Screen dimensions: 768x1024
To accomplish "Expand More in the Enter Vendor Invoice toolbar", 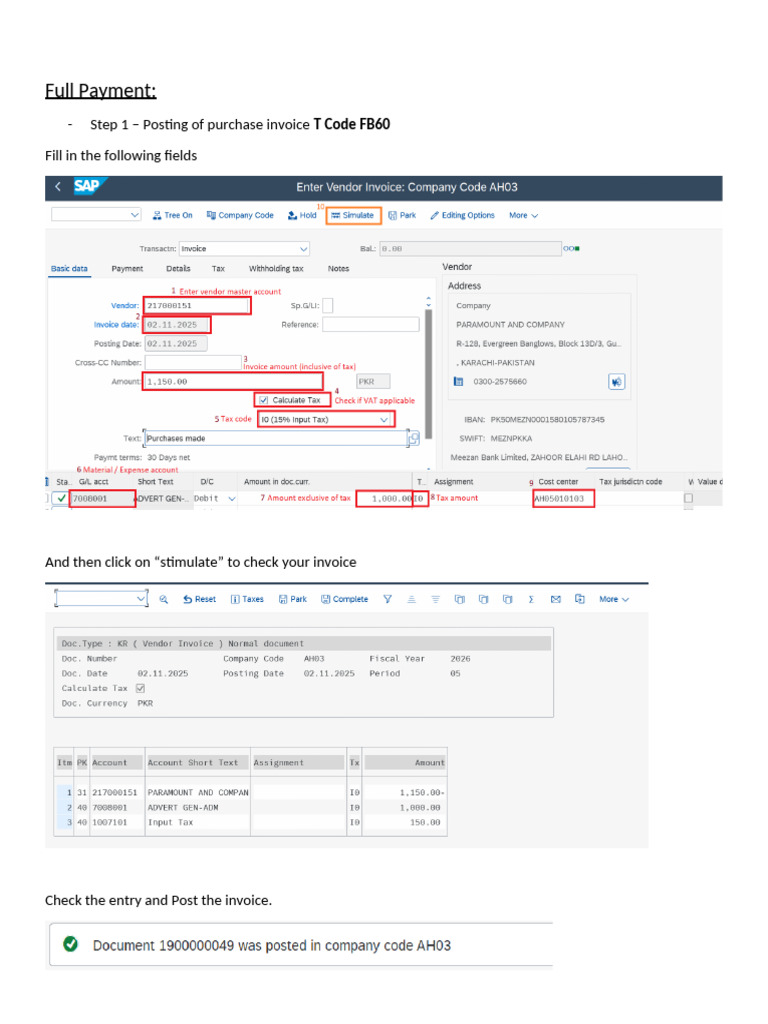I will (x=523, y=216).
